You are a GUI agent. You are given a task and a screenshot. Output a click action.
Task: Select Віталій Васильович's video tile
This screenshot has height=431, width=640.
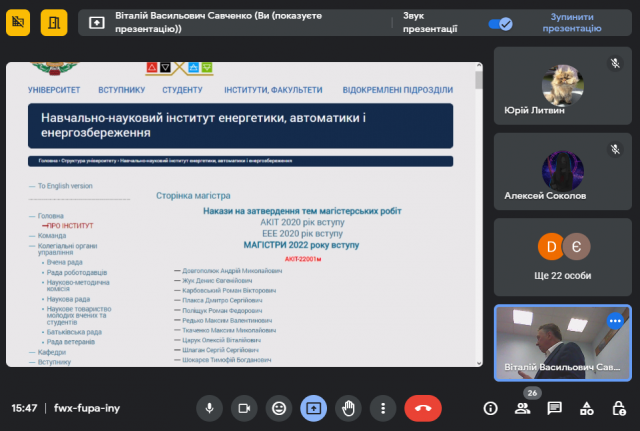pyautogui.click(x=563, y=343)
